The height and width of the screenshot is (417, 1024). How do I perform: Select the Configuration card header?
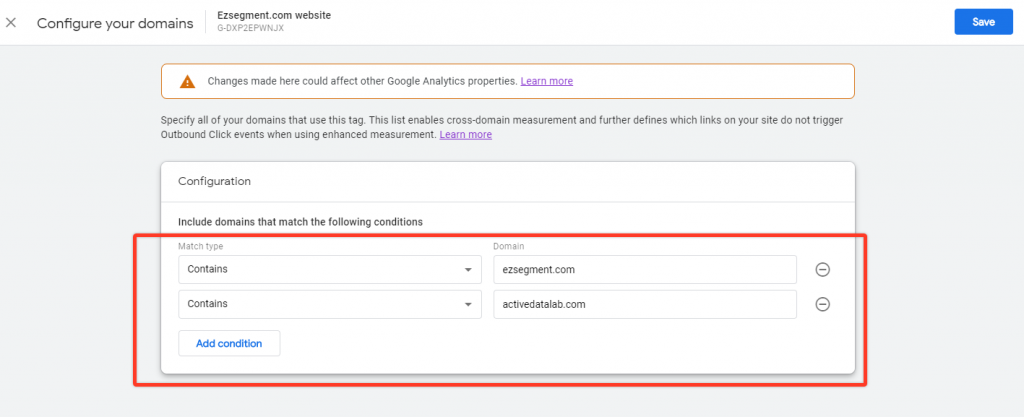[507, 181]
